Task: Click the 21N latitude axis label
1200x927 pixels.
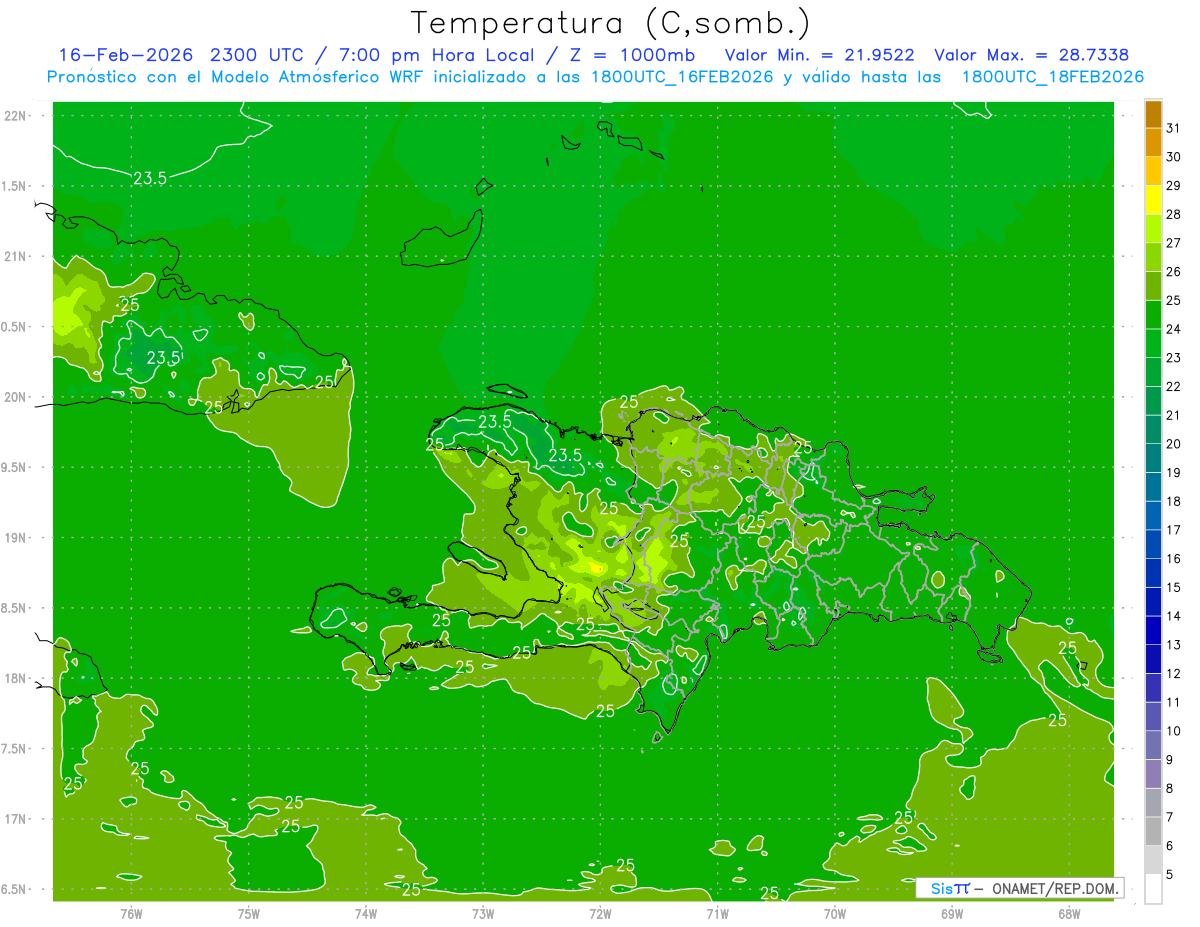Action: 14,256
